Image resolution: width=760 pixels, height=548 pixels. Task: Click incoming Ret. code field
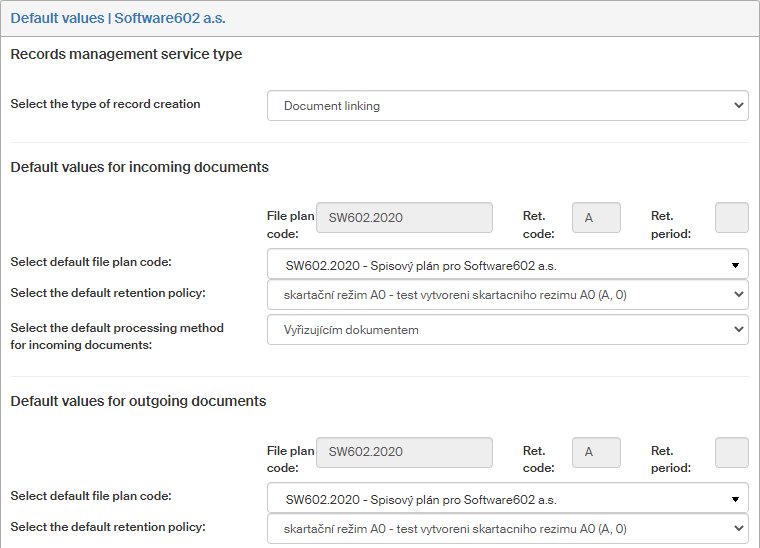tap(596, 218)
